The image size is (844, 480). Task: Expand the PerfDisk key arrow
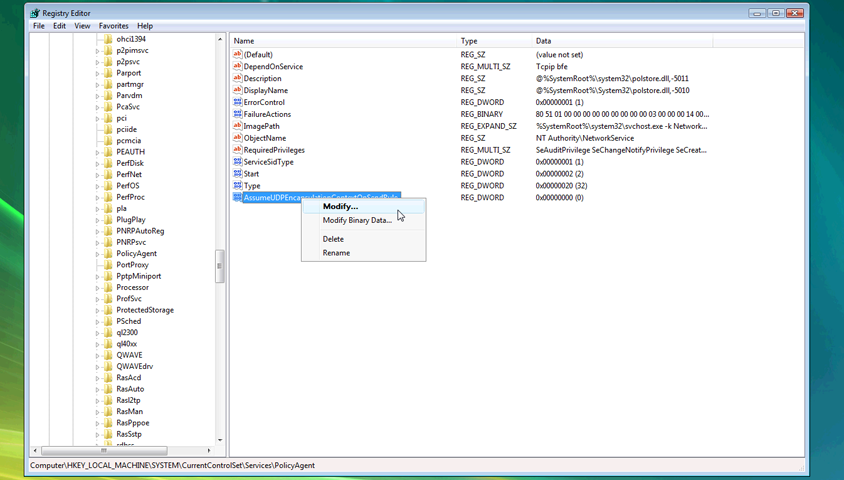(98, 163)
